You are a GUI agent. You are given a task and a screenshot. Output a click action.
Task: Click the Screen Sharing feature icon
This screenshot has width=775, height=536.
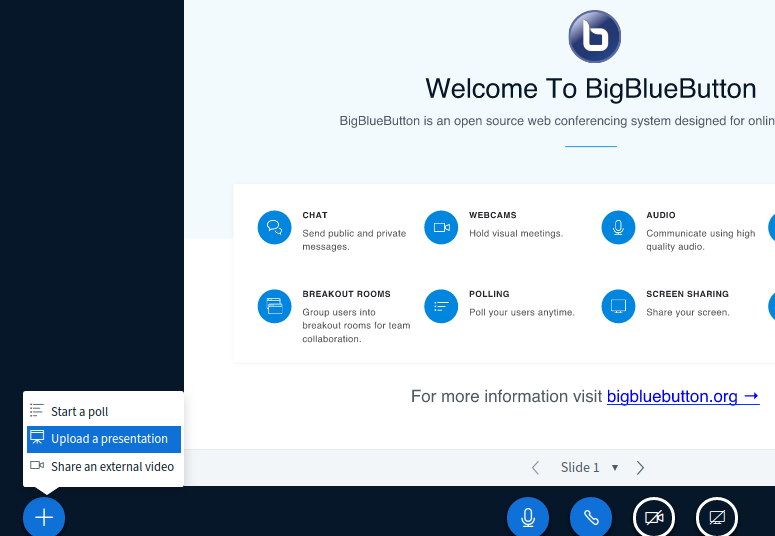coord(618,306)
